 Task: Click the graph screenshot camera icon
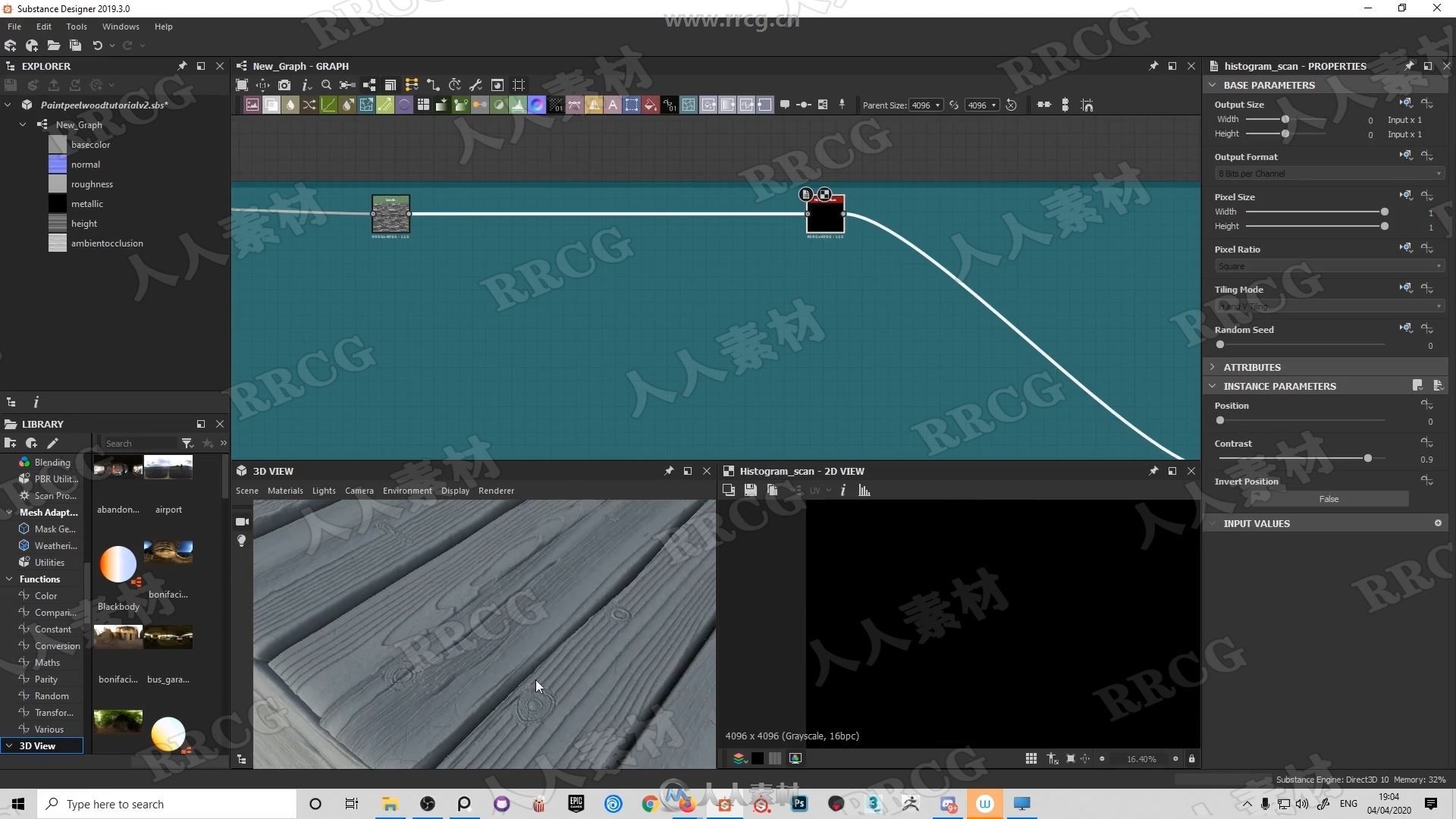(x=284, y=85)
